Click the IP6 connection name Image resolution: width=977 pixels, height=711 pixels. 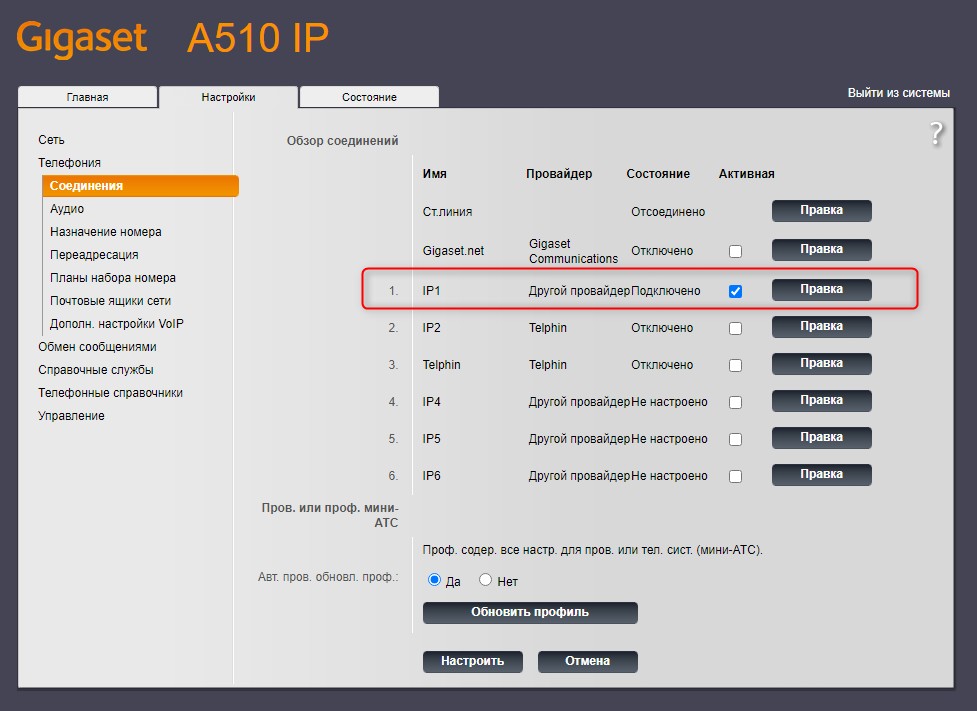(431, 476)
